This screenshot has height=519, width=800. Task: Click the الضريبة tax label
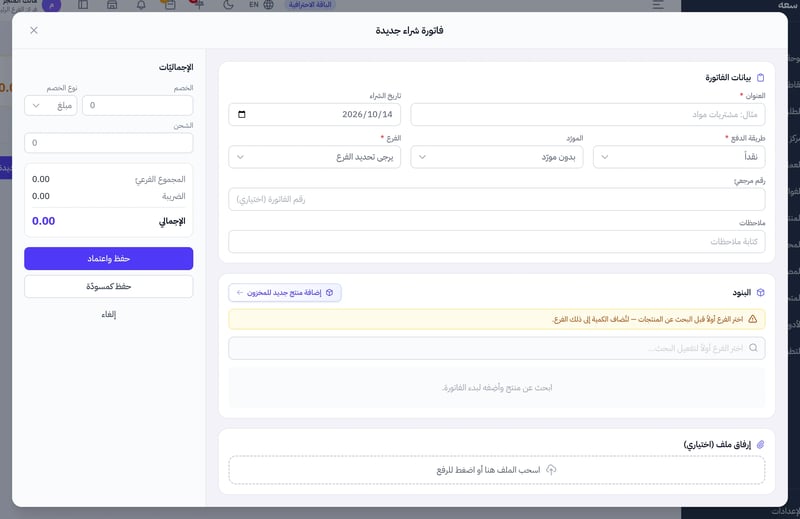[x=173, y=196]
